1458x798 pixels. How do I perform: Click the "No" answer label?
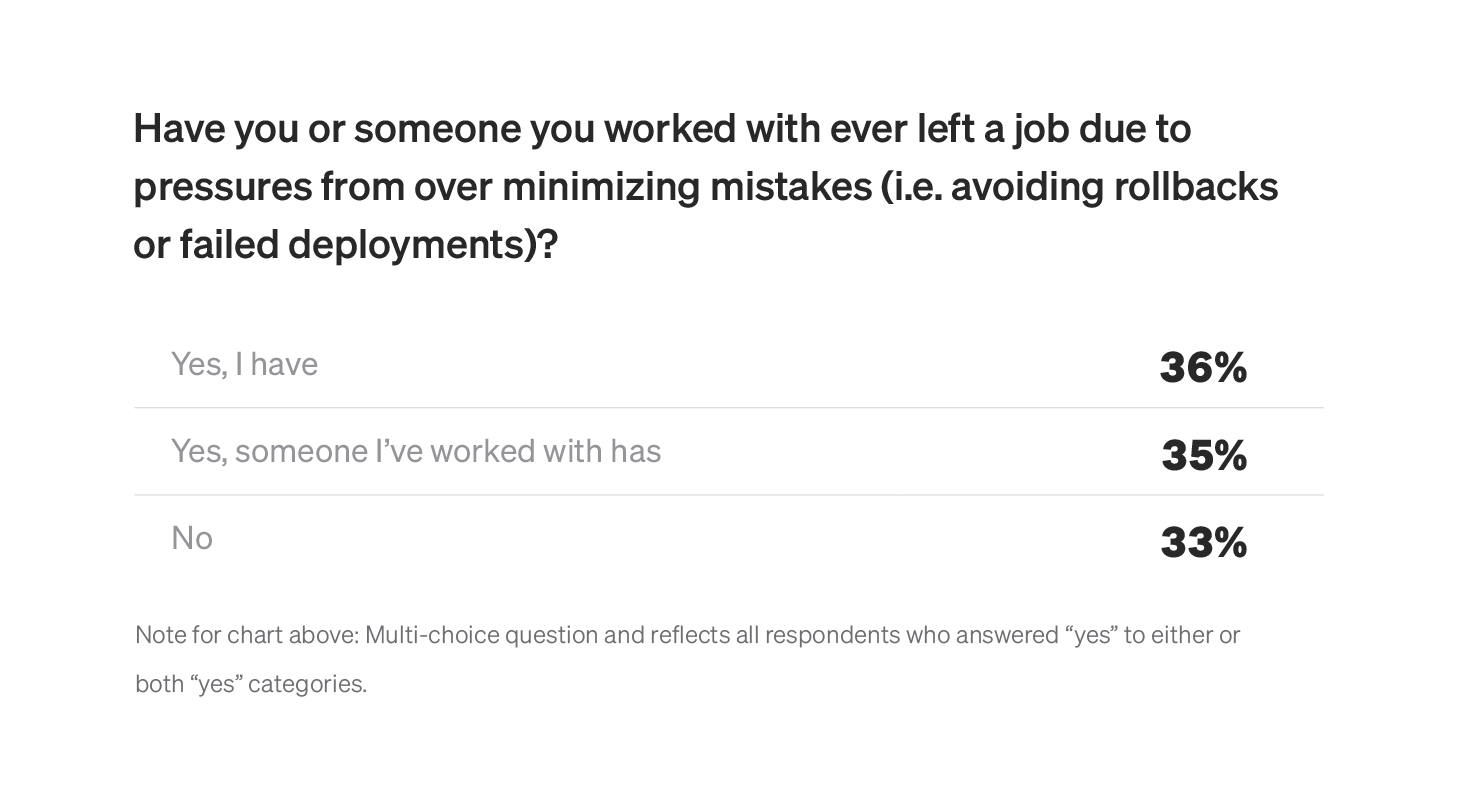pos(192,538)
